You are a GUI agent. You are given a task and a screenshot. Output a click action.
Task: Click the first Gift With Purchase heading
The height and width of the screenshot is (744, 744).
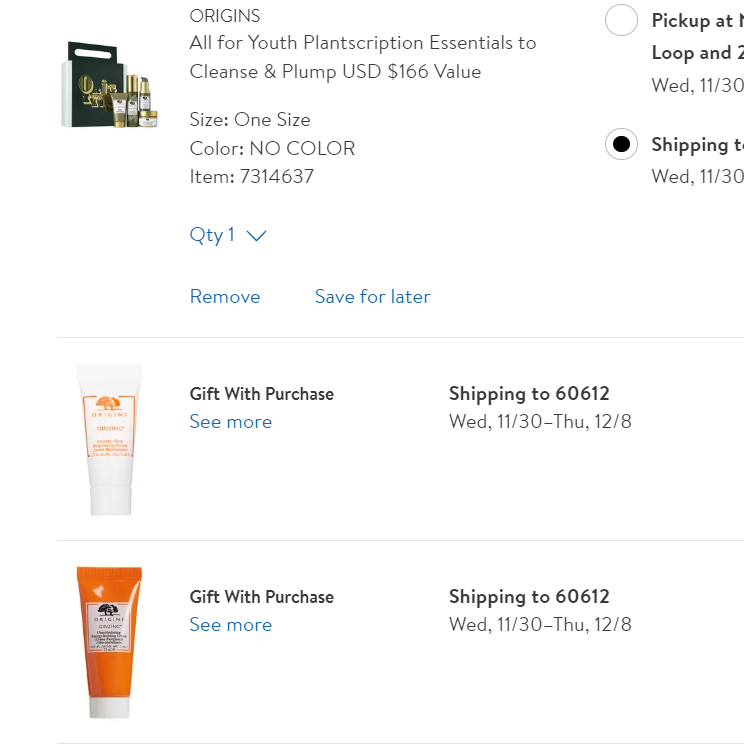pyautogui.click(x=262, y=394)
